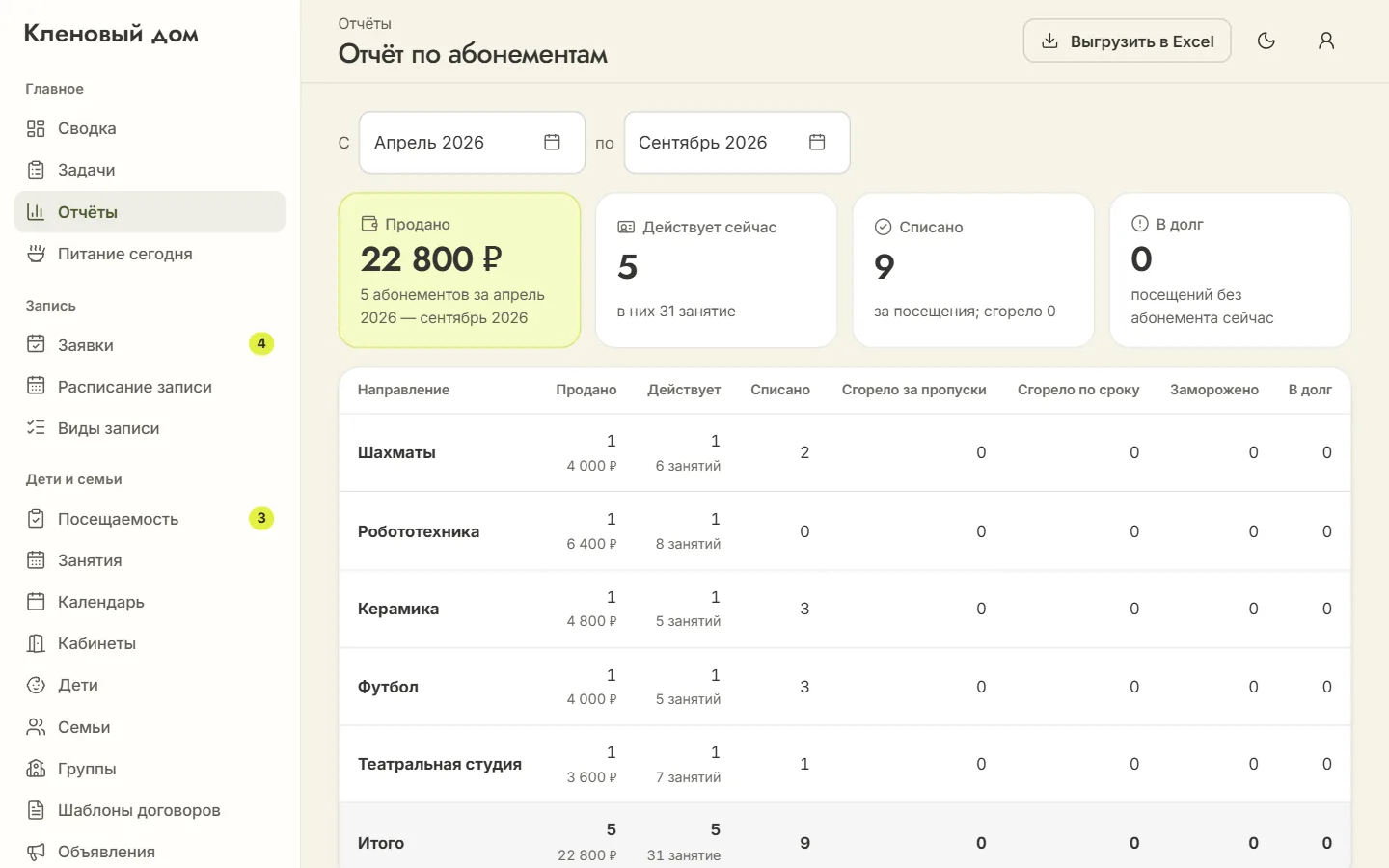
Task: Click the Семьи people icon
Action: [36, 727]
